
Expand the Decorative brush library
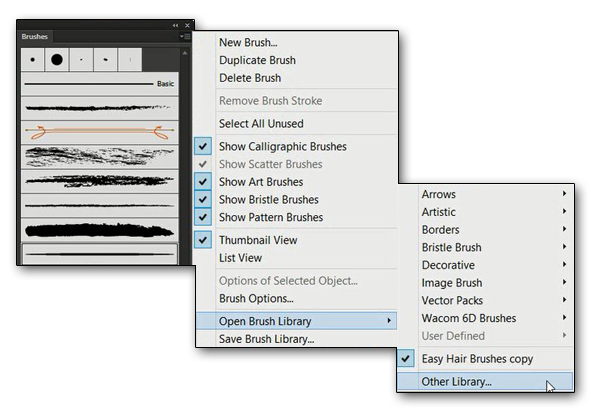tap(485, 265)
